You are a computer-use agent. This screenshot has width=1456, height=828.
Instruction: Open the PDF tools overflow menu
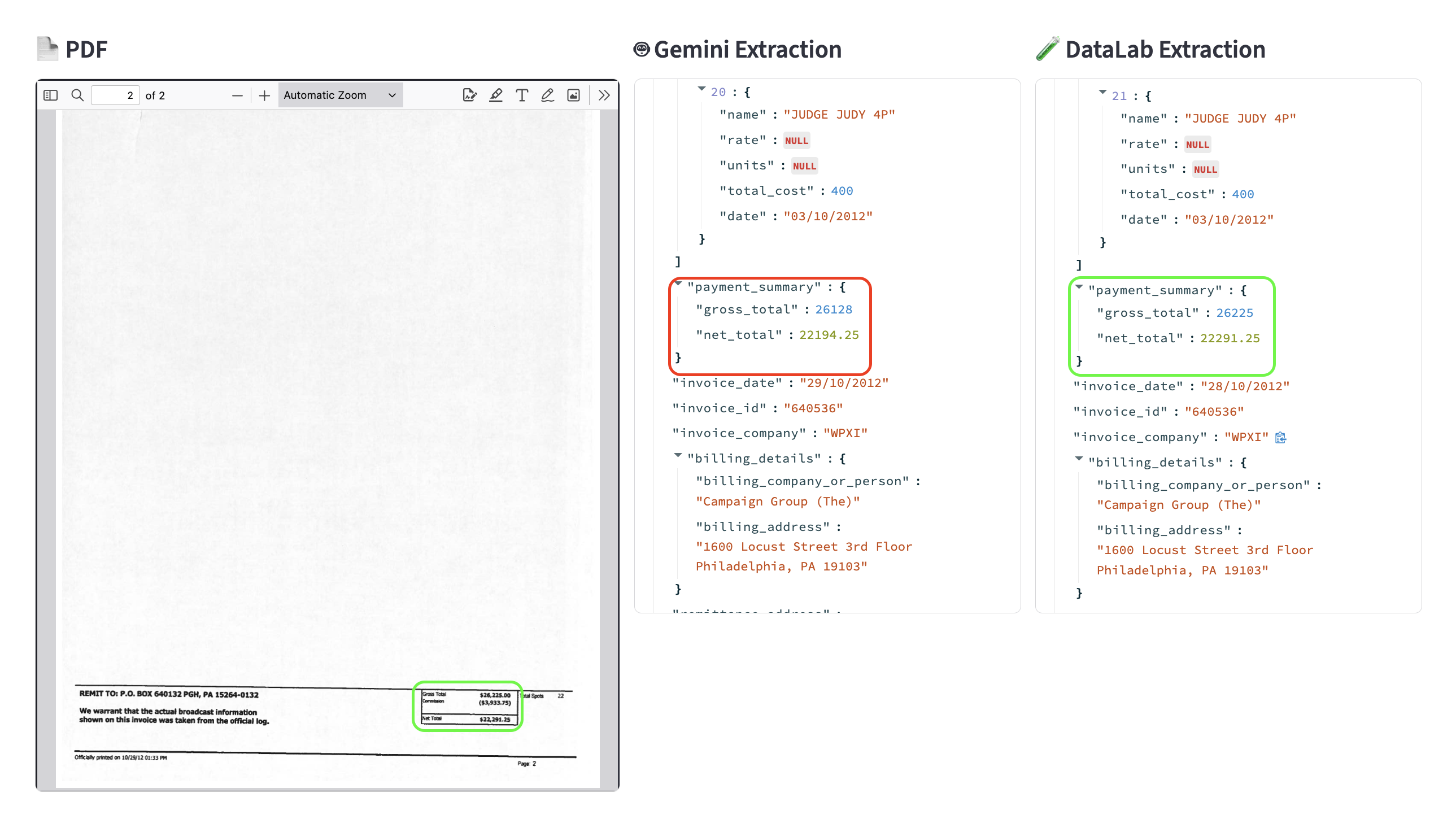604,95
